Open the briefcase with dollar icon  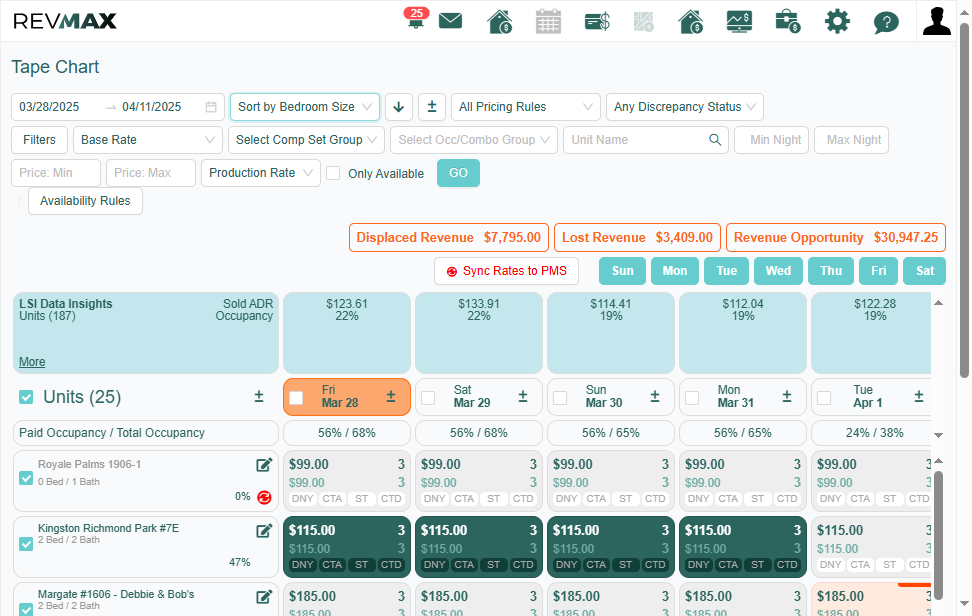coord(788,22)
